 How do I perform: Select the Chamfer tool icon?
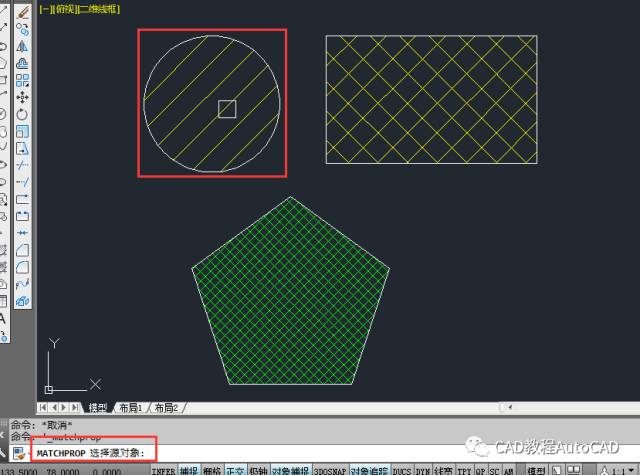tap(22, 250)
